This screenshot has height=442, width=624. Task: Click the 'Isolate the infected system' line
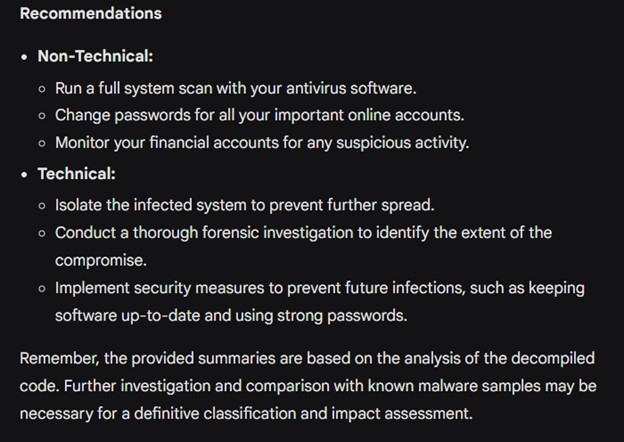tap(244, 205)
